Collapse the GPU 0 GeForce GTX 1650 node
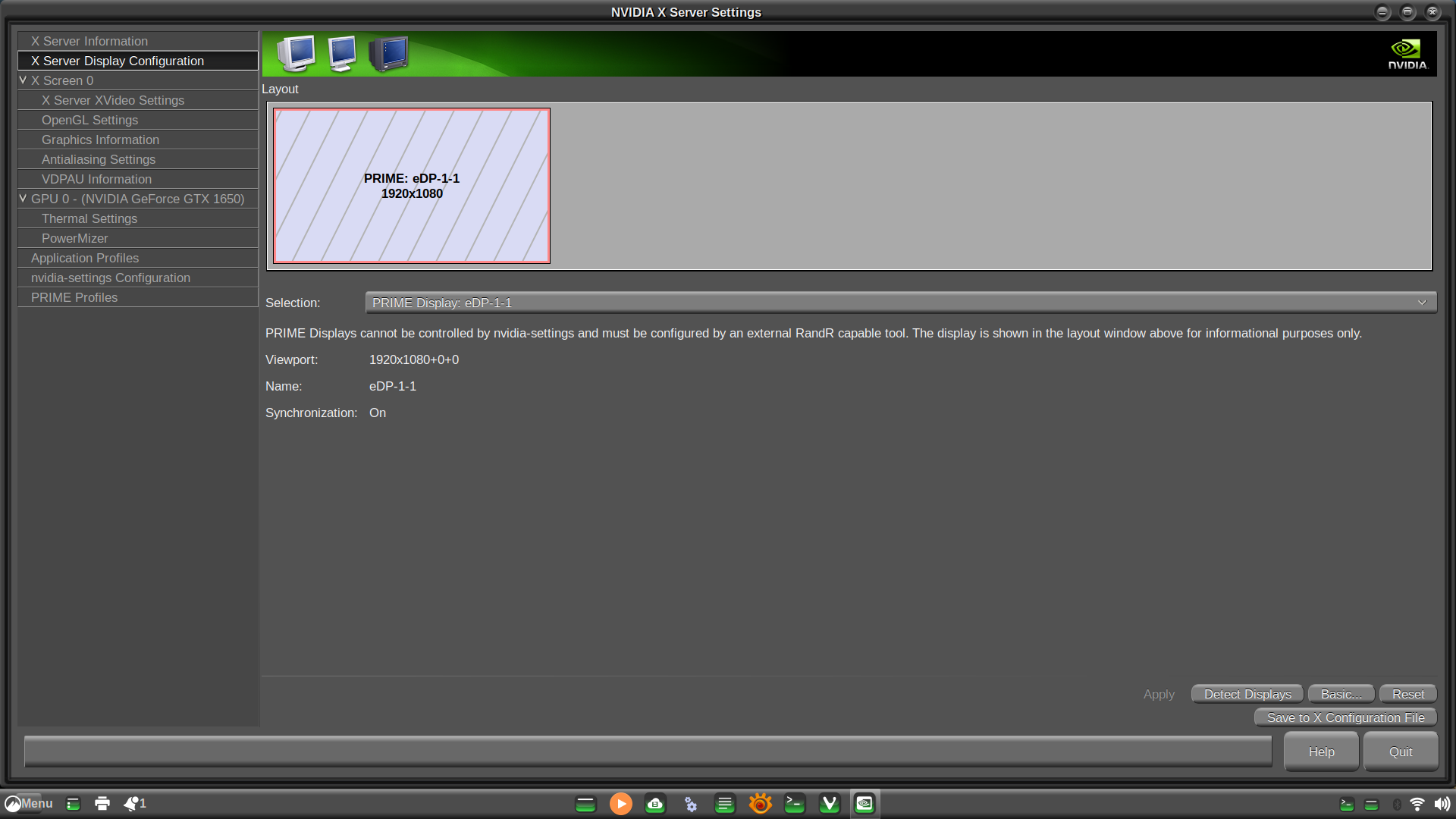Image resolution: width=1456 pixels, height=819 pixels. [x=23, y=198]
